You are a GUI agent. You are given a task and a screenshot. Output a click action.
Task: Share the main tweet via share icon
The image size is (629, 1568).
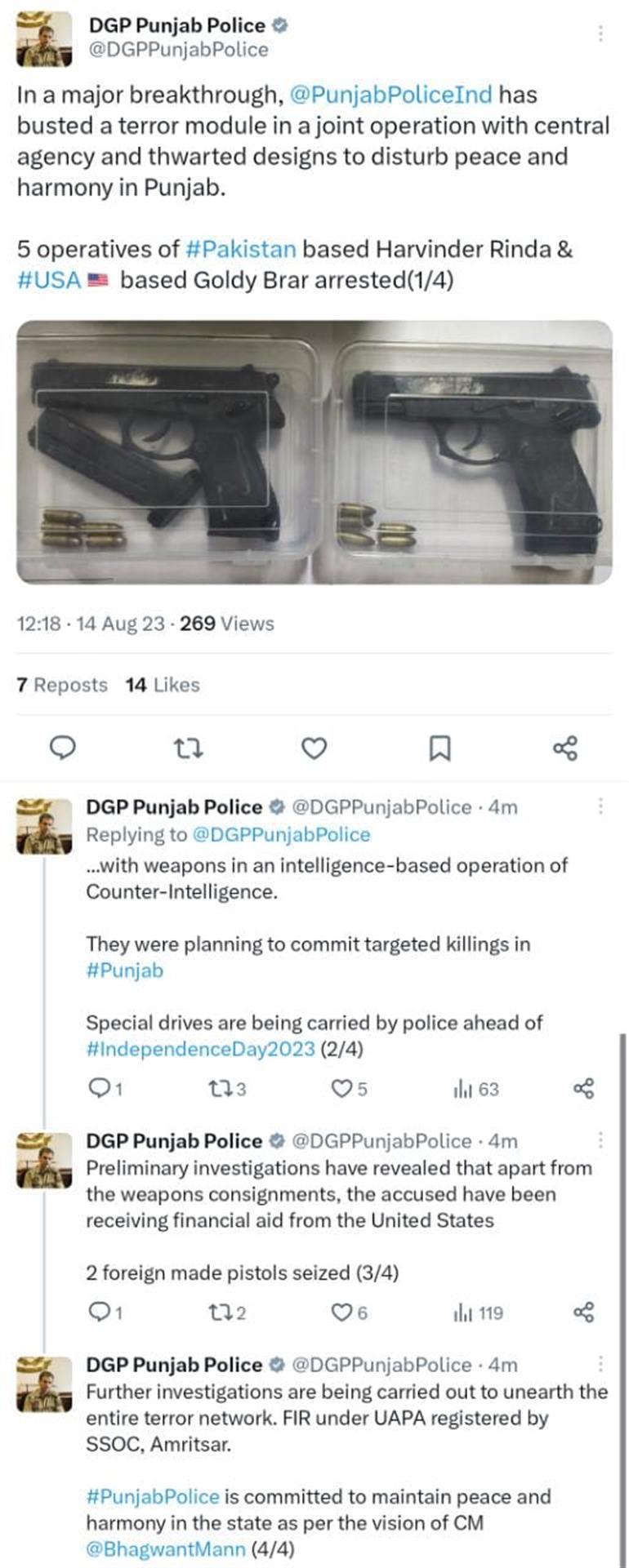(x=565, y=748)
